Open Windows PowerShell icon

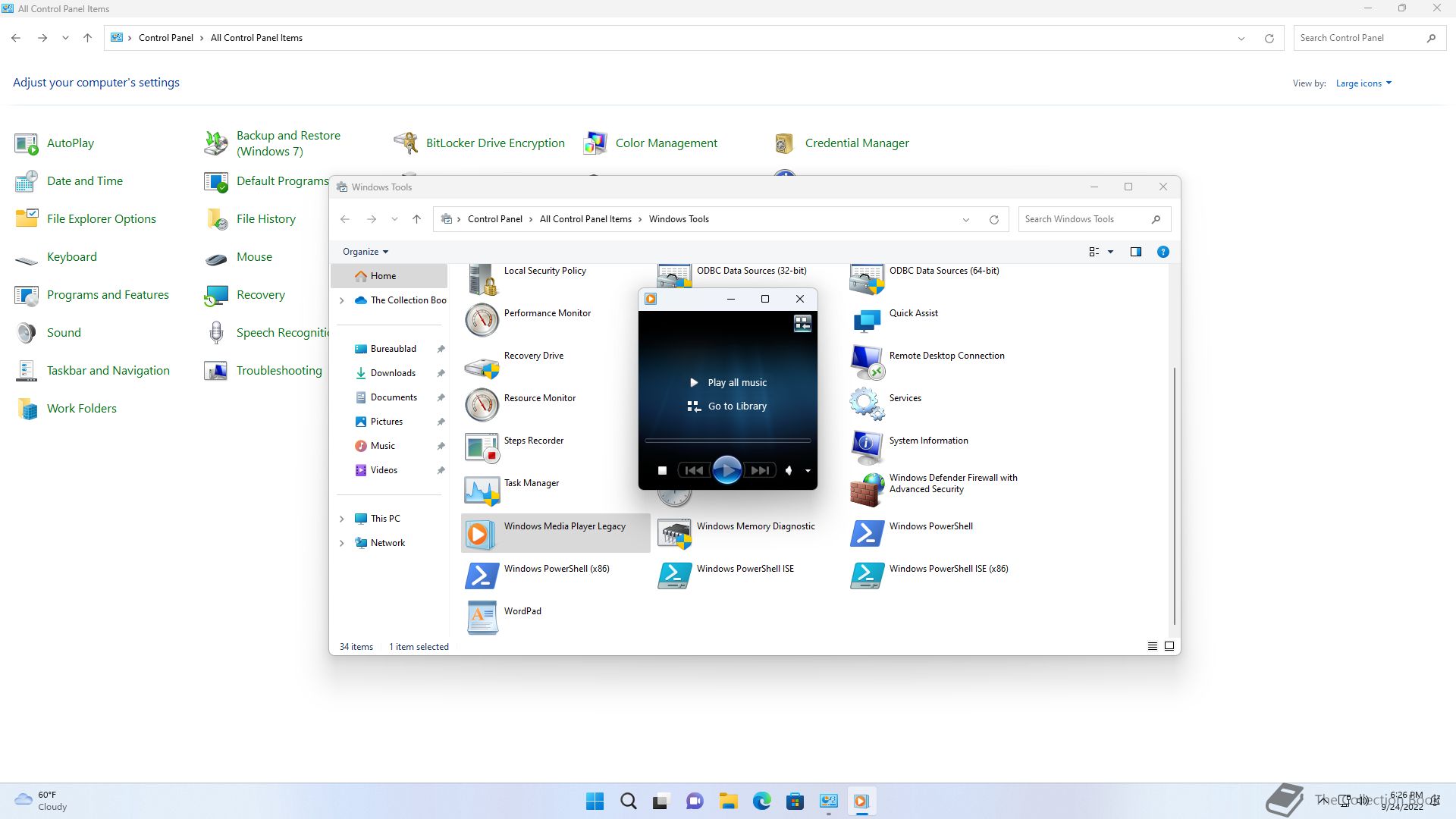[866, 533]
